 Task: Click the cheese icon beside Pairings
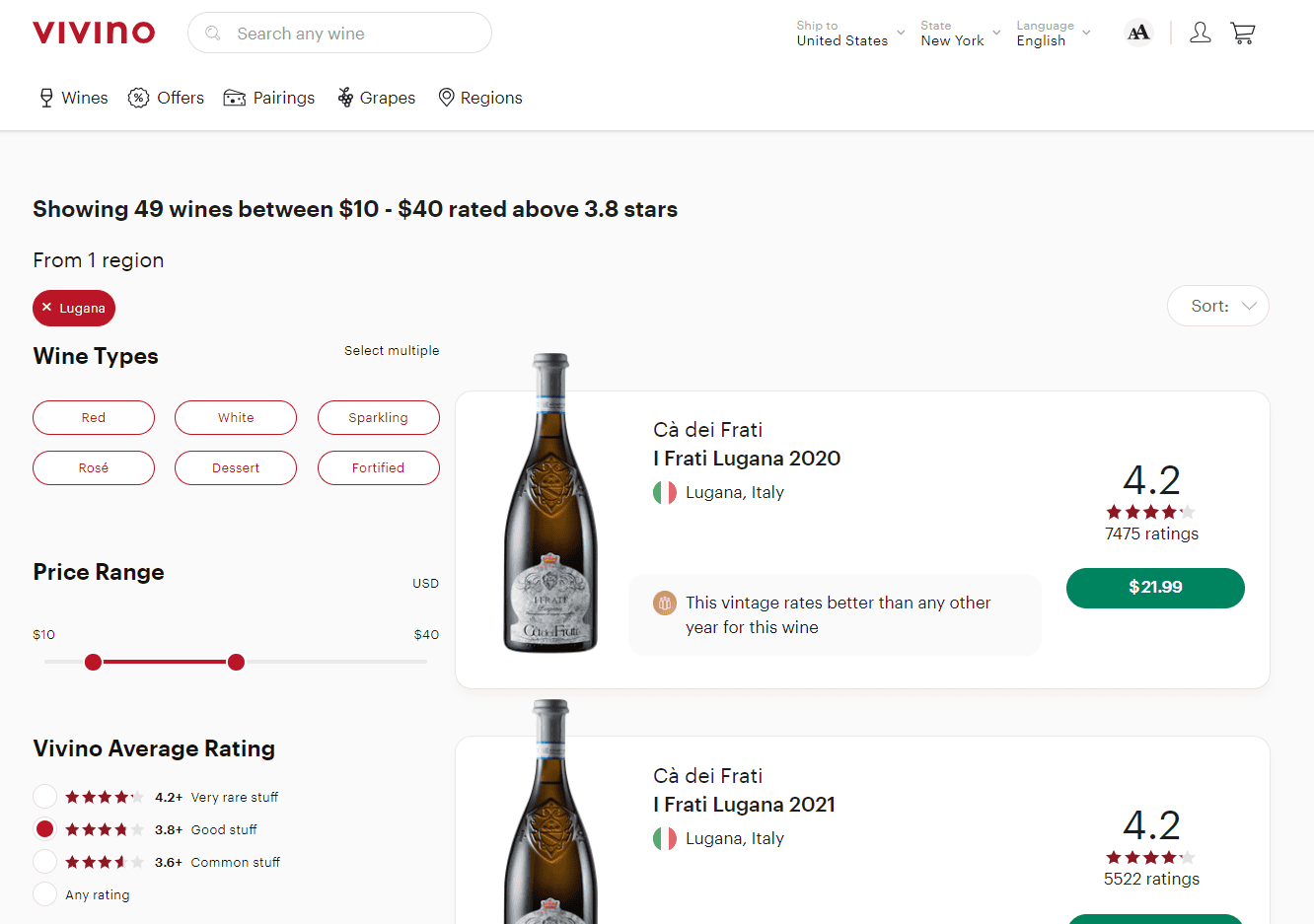coord(235,98)
